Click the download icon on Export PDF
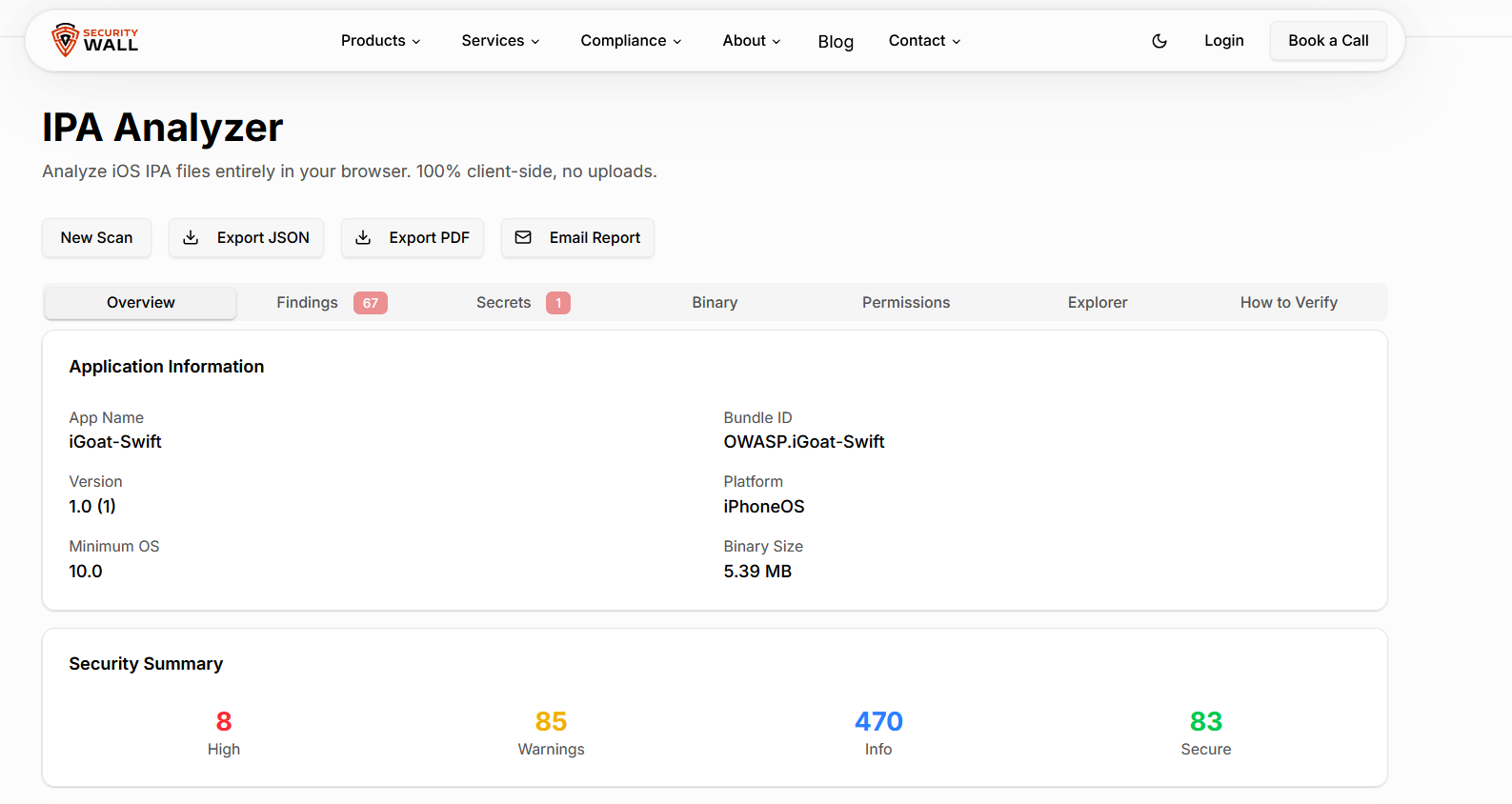The image size is (1512, 804). pyautogui.click(x=363, y=237)
